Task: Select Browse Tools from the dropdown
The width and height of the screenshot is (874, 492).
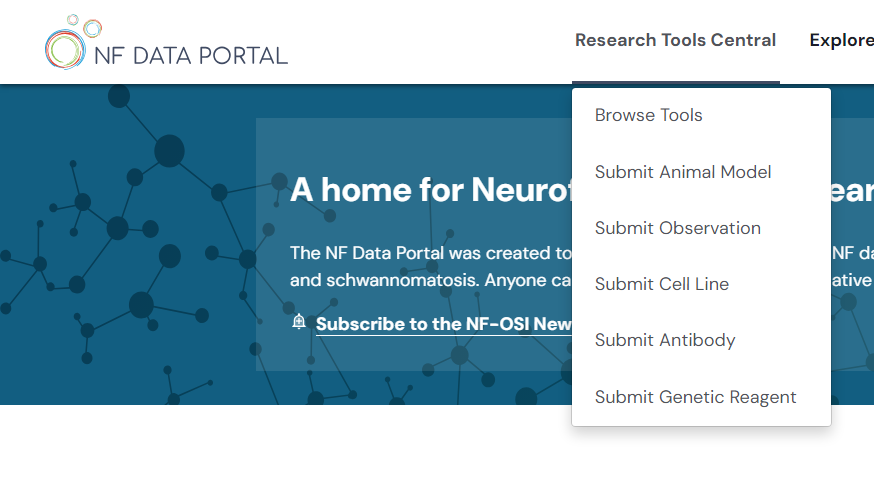Action: click(649, 115)
